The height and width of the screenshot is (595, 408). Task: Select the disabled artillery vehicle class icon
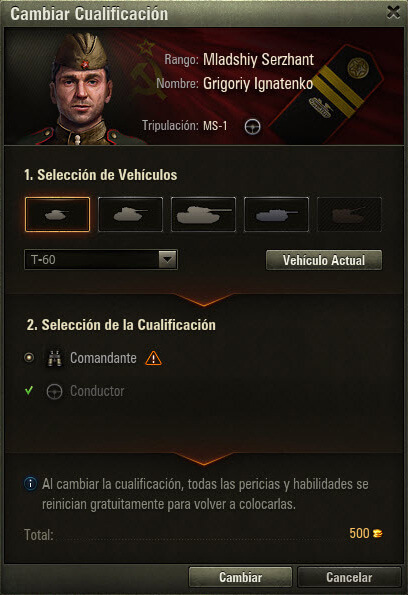click(x=349, y=214)
